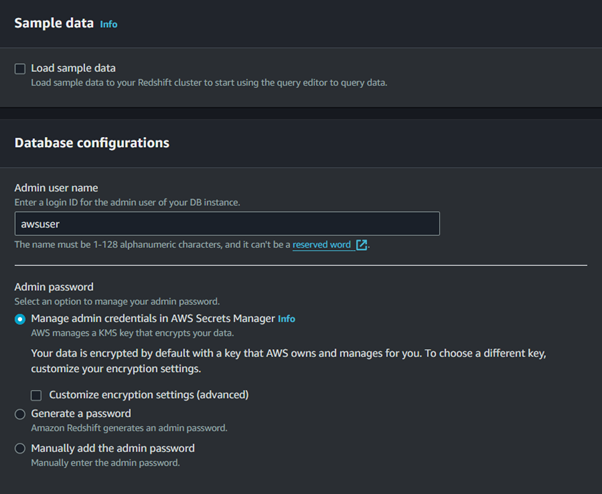The width and height of the screenshot is (602, 494).
Task: Click the Amazon Redshift generates an admin password description
Action: [x=129, y=428]
